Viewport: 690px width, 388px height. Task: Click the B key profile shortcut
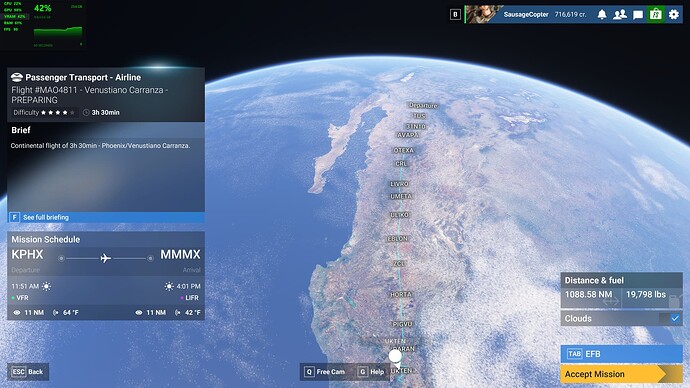click(455, 15)
